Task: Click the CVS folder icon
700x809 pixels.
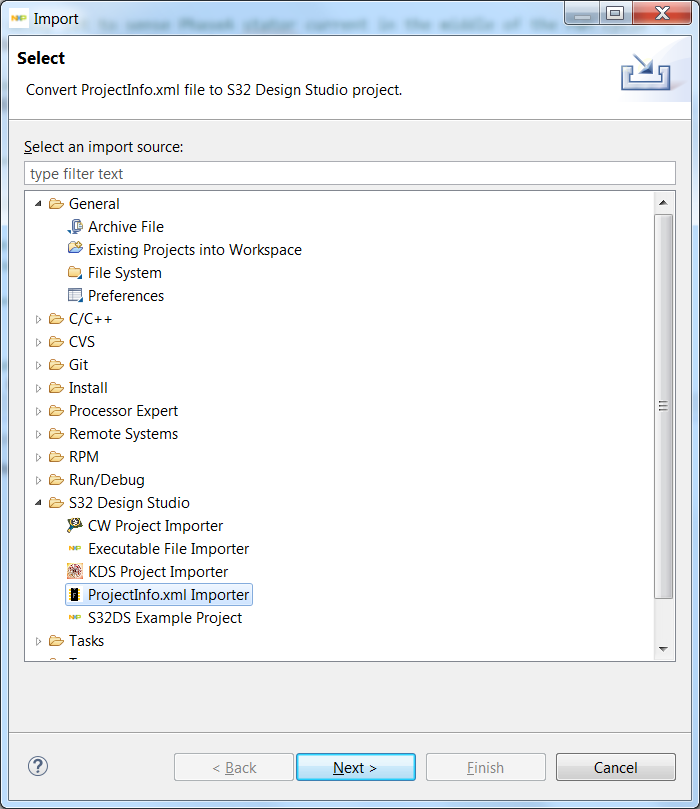Action: [56, 342]
